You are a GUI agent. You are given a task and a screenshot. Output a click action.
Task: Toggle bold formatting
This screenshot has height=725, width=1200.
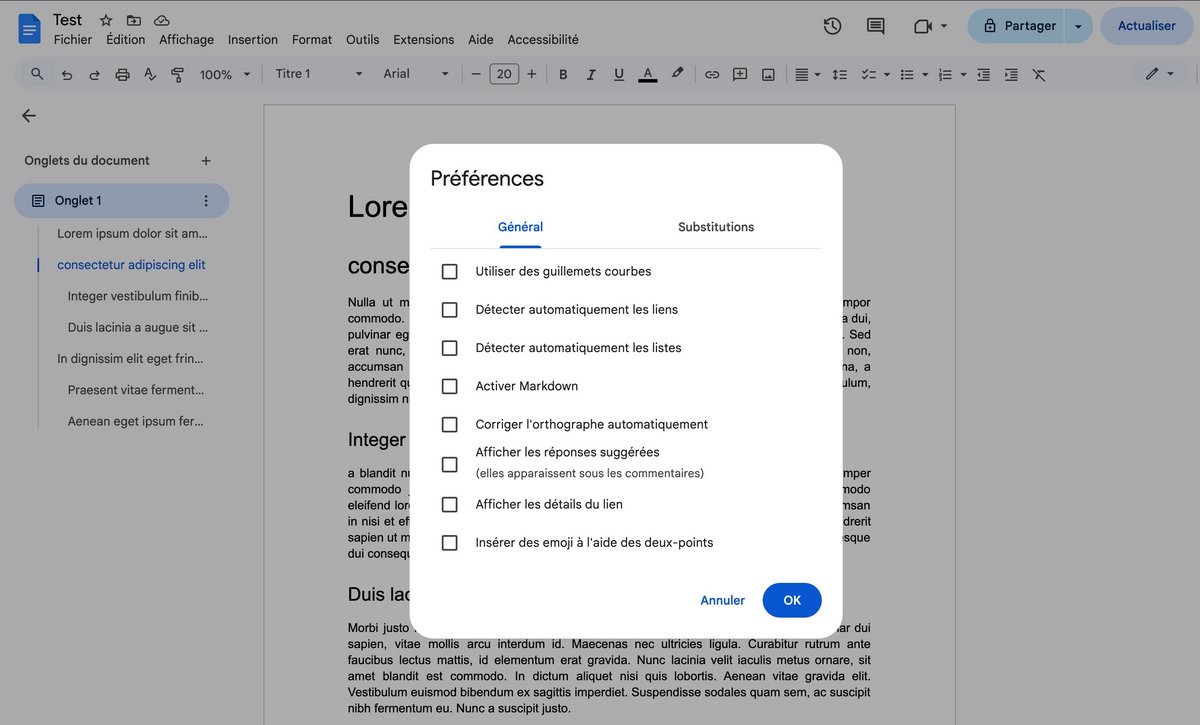[x=562, y=73]
